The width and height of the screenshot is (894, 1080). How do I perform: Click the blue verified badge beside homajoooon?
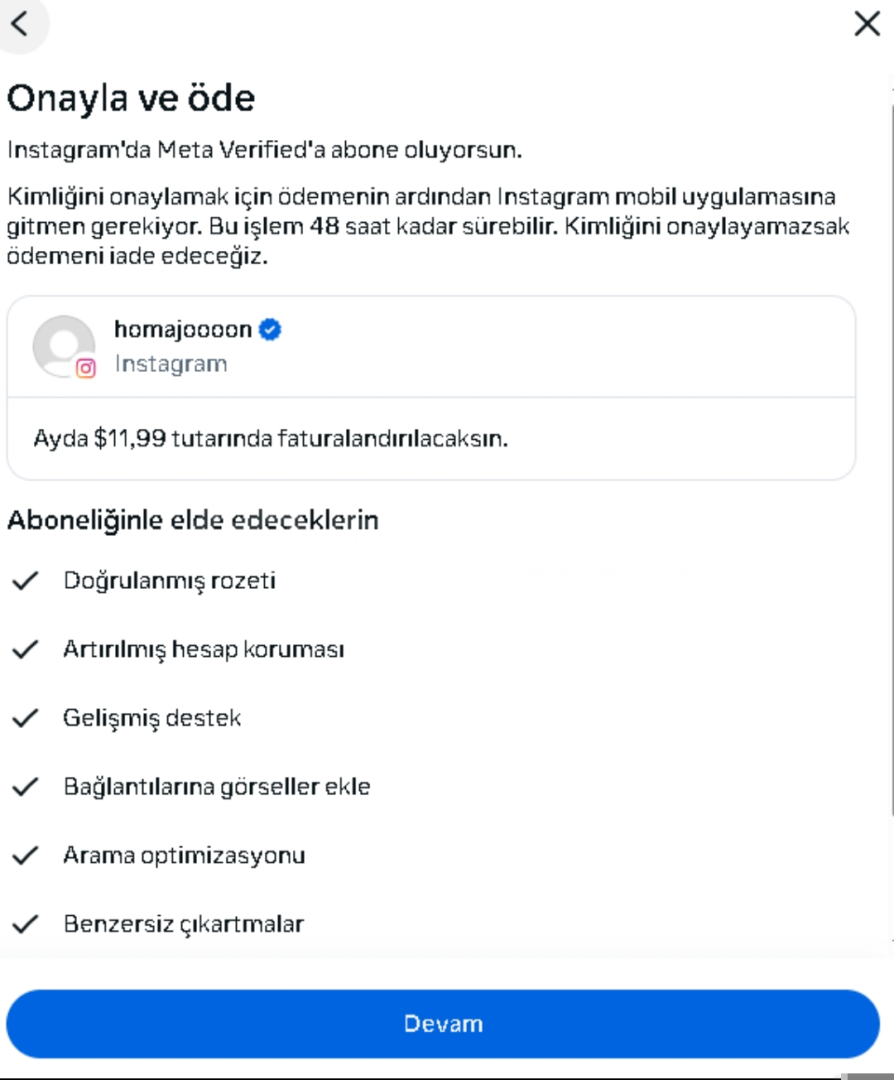(270, 329)
